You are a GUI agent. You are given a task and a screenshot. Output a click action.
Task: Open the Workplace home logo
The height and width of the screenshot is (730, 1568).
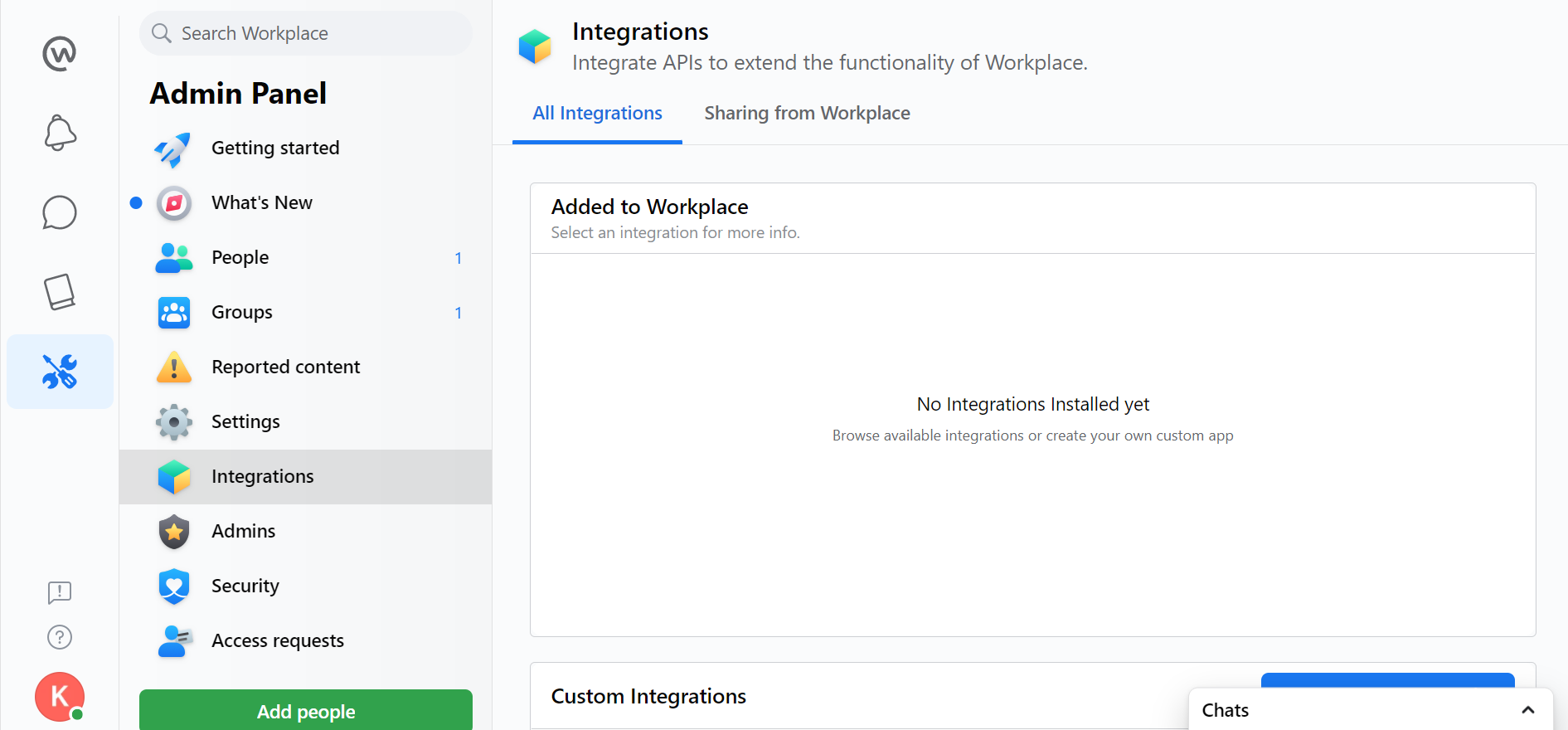(x=60, y=54)
